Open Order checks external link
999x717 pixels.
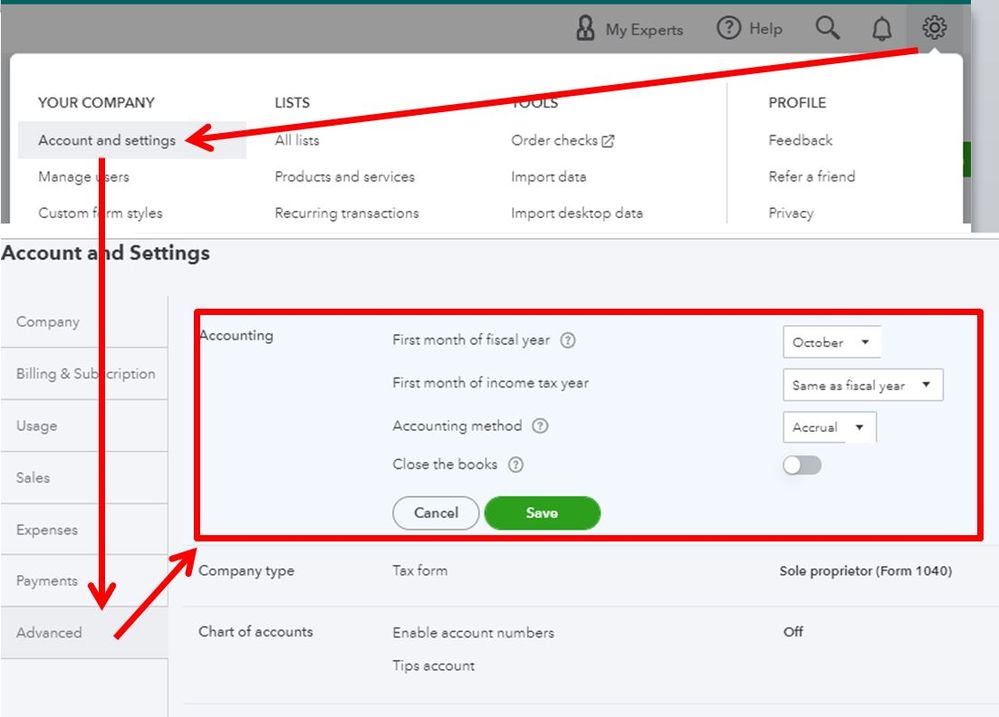coord(562,141)
